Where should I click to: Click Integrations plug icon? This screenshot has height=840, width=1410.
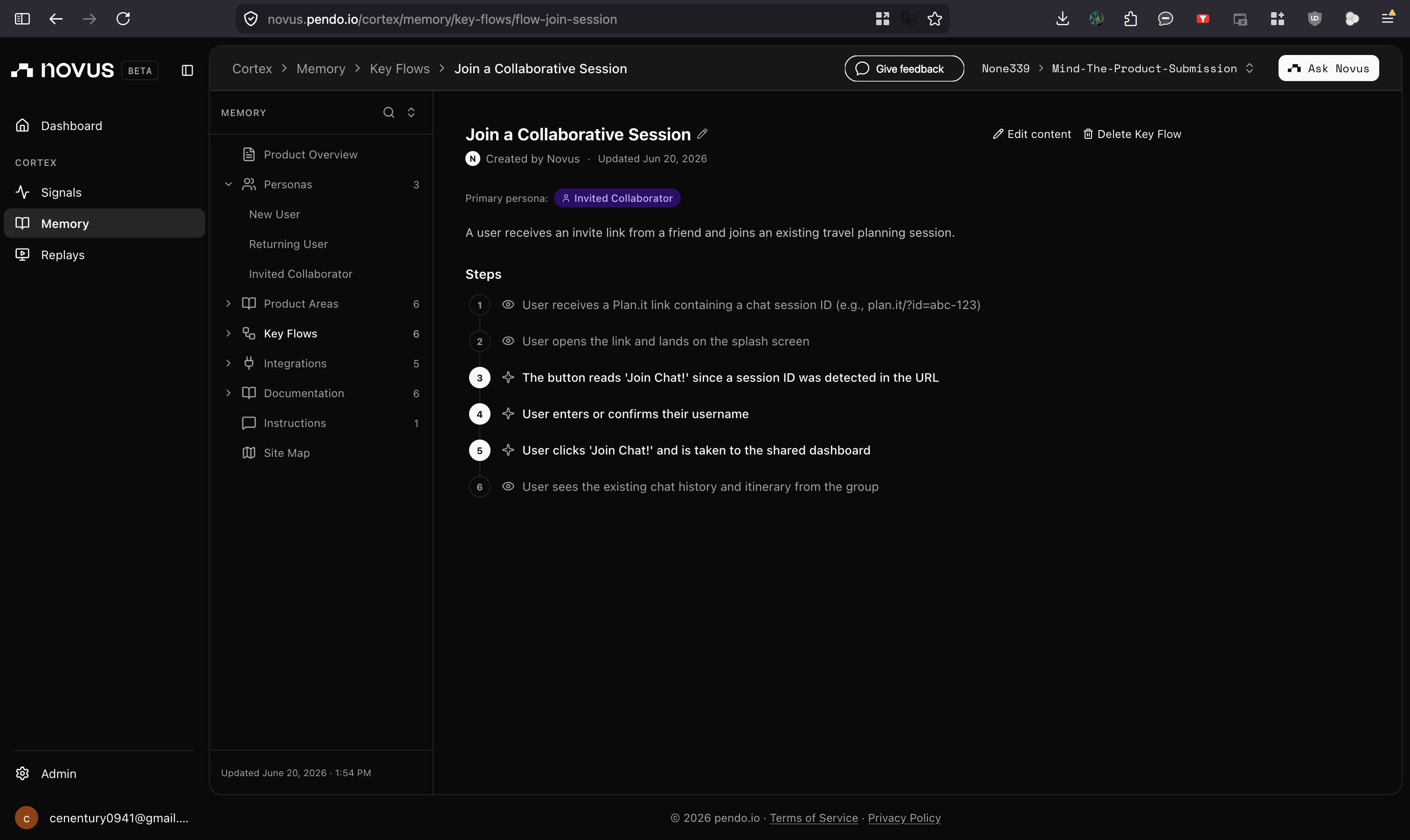point(249,364)
